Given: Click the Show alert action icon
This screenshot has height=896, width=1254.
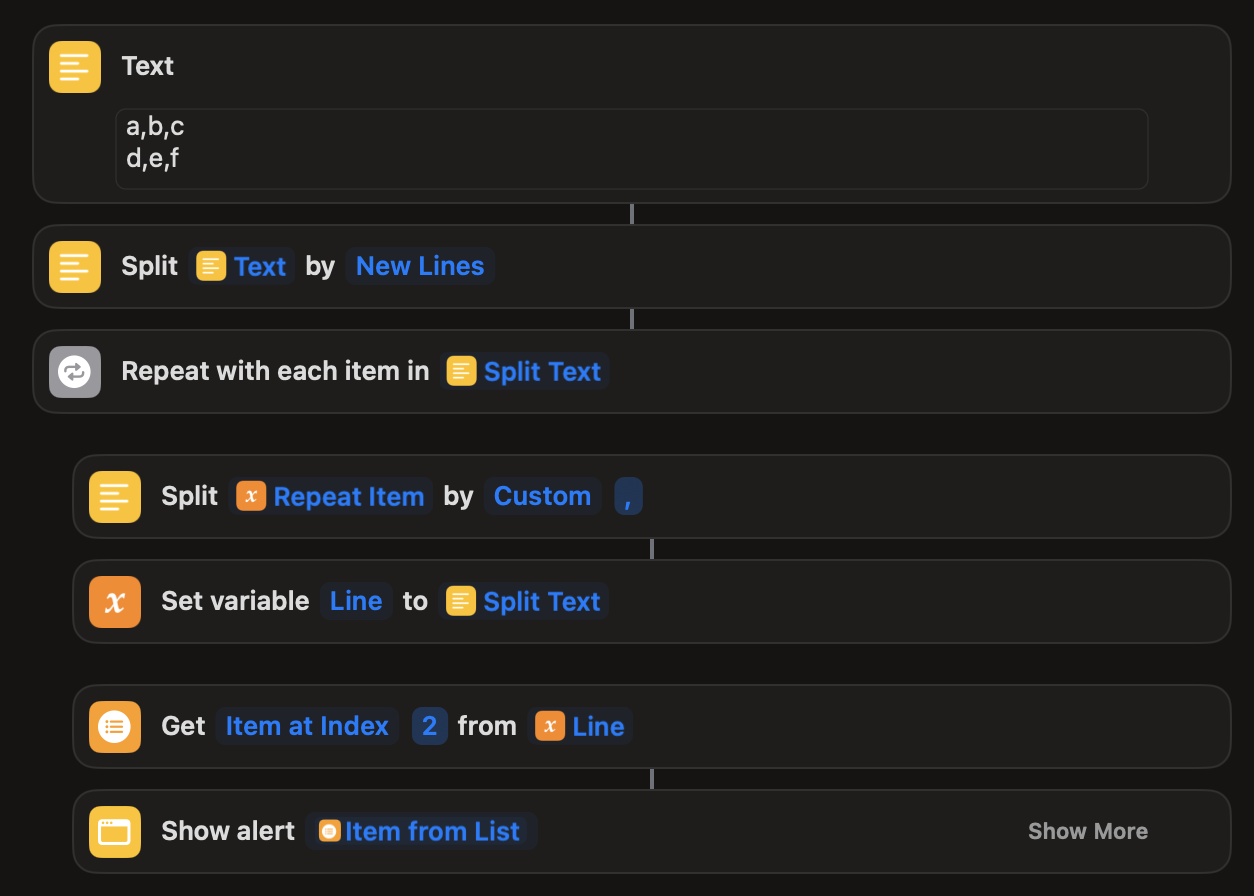Looking at the screenshot, I should [115, 832].
